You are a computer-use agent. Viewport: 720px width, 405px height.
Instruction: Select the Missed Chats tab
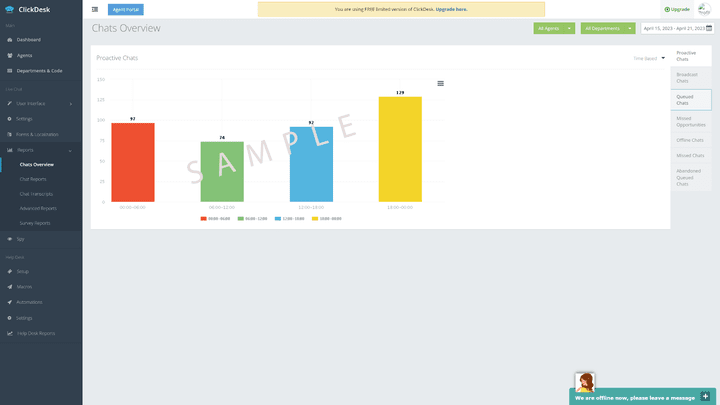(x=691, y=156)
